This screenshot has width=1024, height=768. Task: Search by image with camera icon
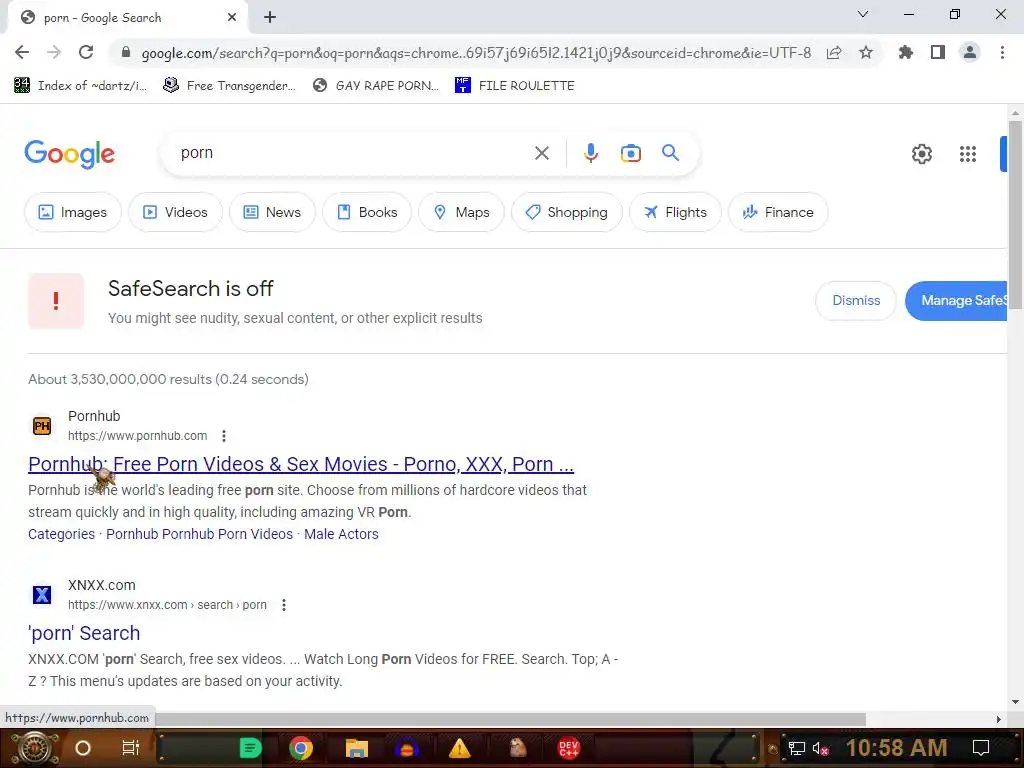coord(631,153)
